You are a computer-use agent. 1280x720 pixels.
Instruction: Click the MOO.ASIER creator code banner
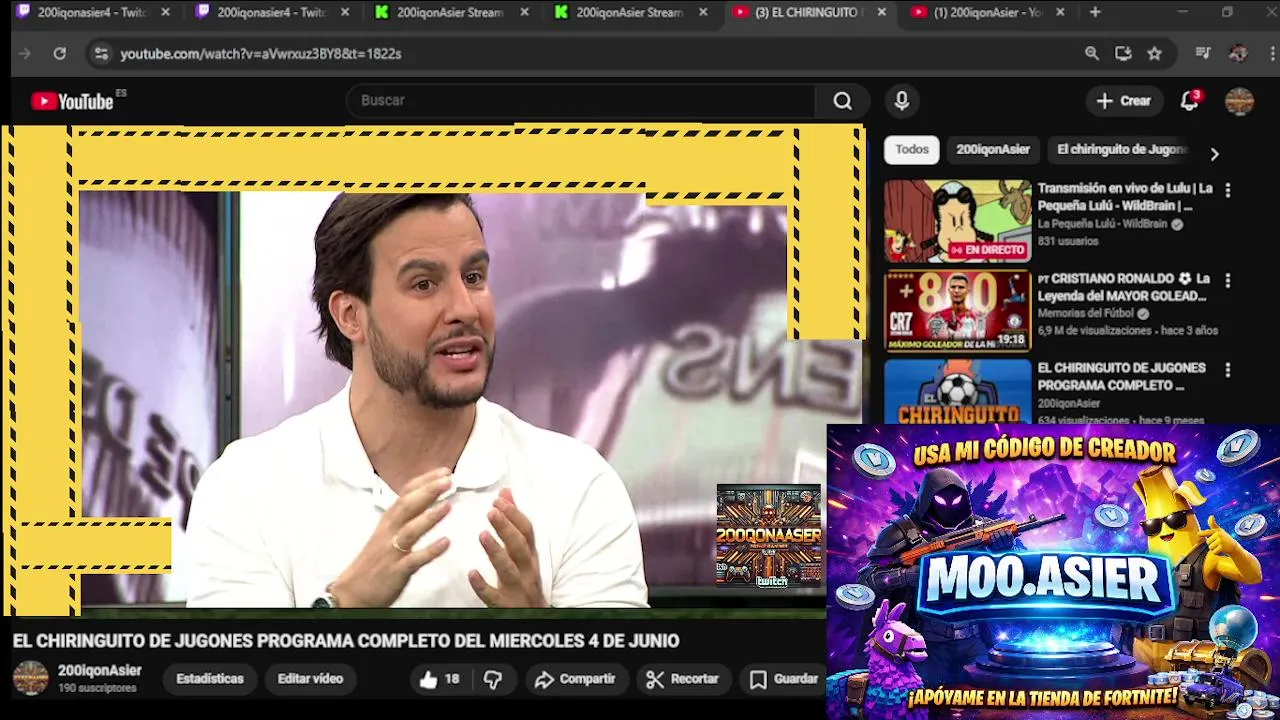point(1053,572)
